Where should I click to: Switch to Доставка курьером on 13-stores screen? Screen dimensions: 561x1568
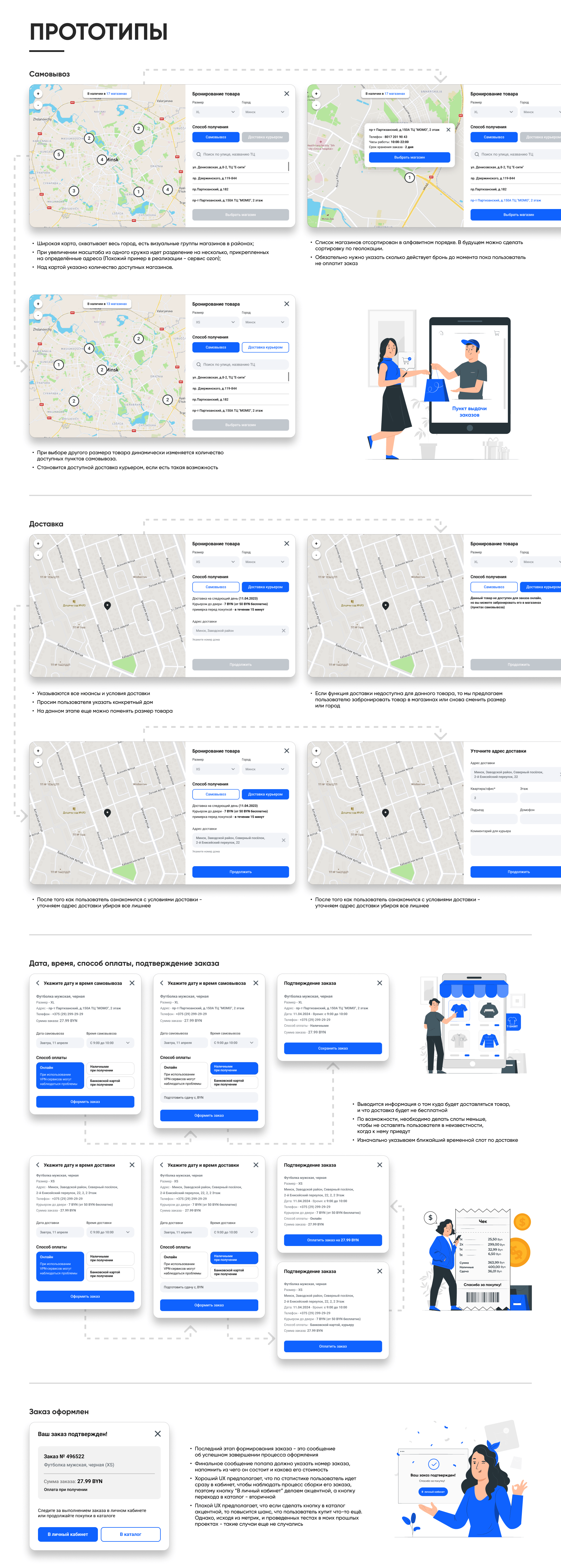tap(265, 348)
